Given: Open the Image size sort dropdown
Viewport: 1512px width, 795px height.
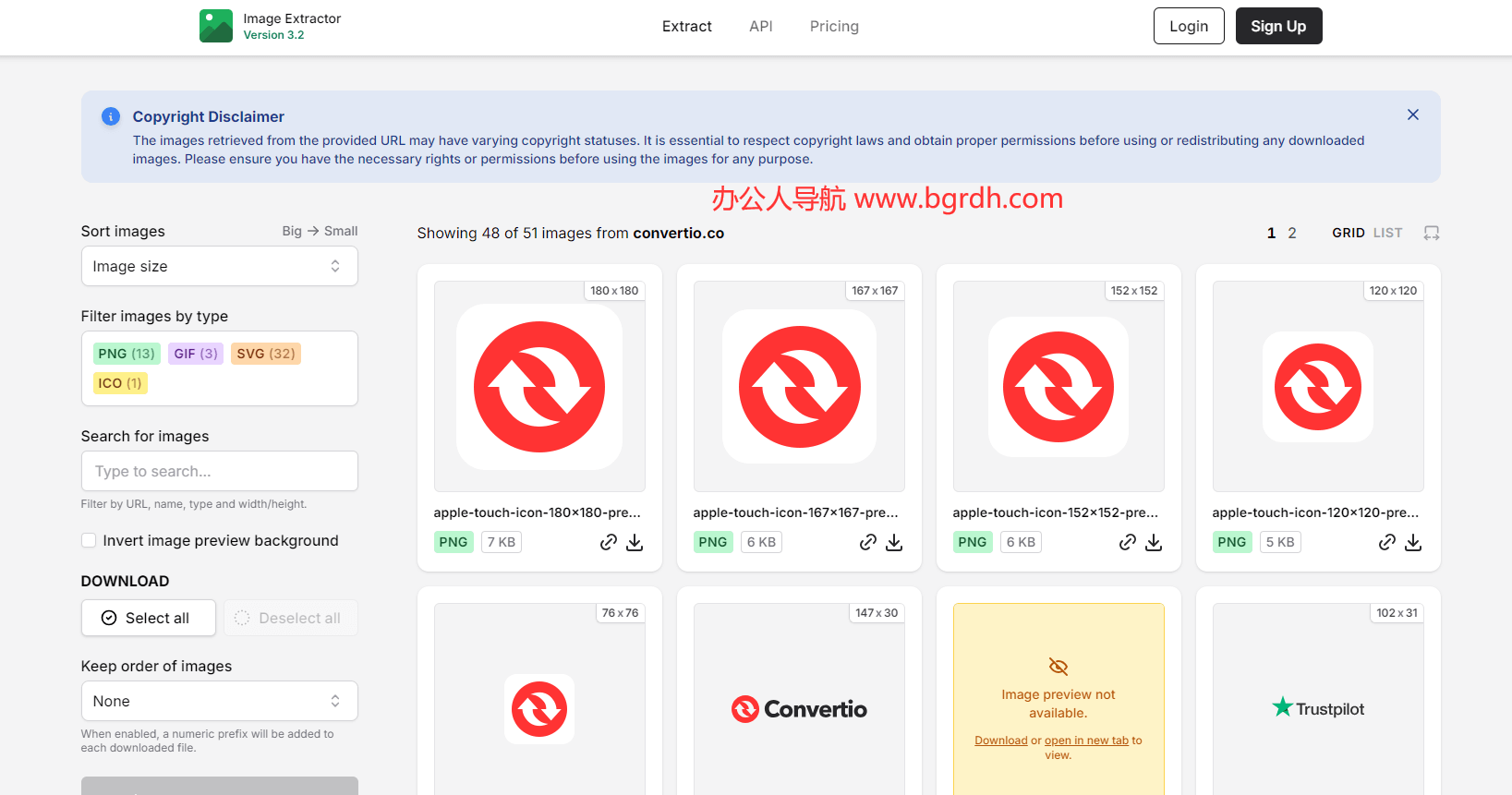Looking at the screenshot, I should pos(219,266).
